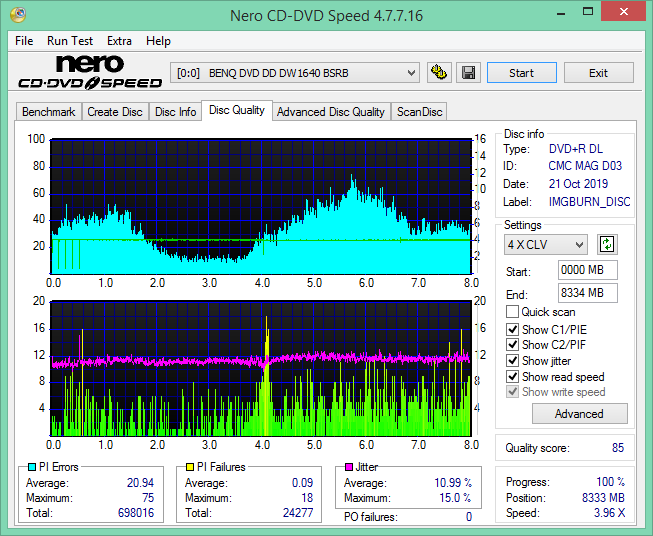Switch to the ScanDisc tab
Screen dimensions: 653x536
(419, 112)
